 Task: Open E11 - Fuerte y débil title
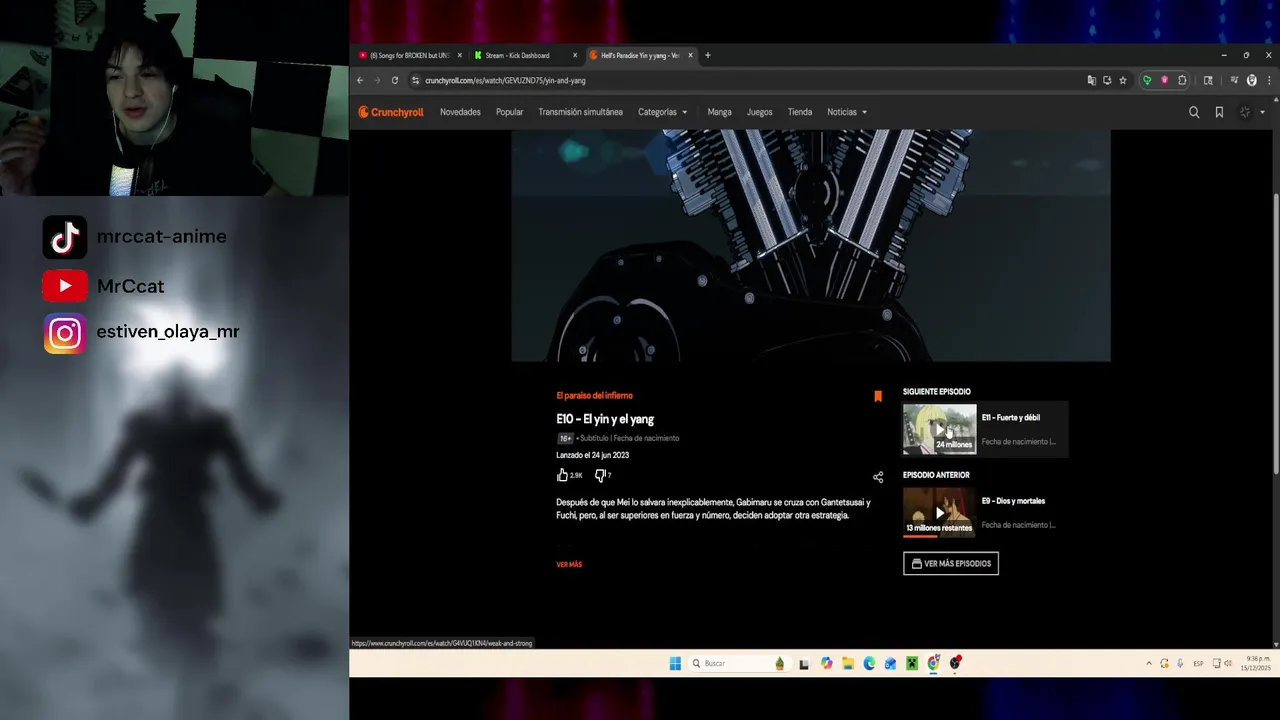click(1011, 418)
